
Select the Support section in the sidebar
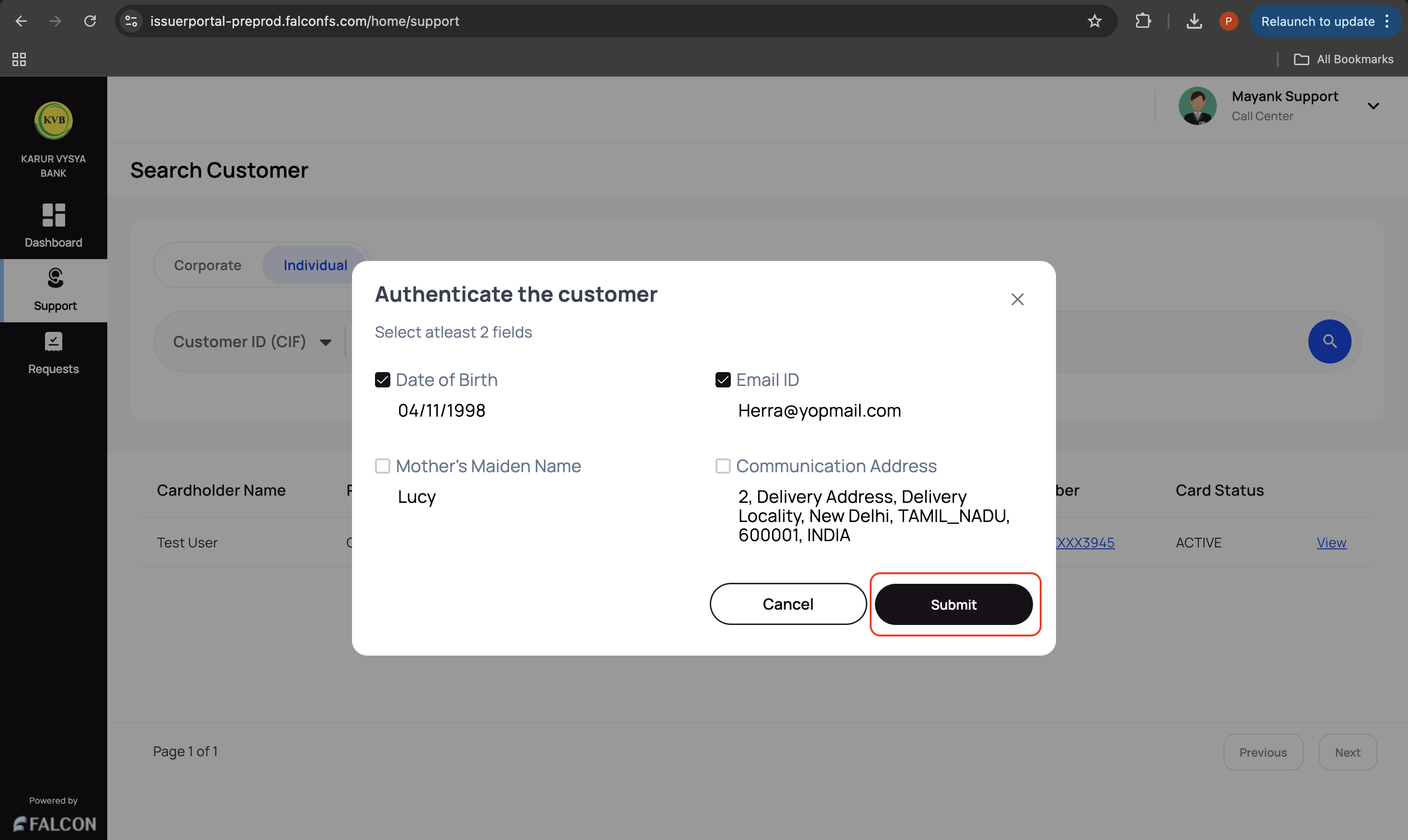tap(54, 290)
